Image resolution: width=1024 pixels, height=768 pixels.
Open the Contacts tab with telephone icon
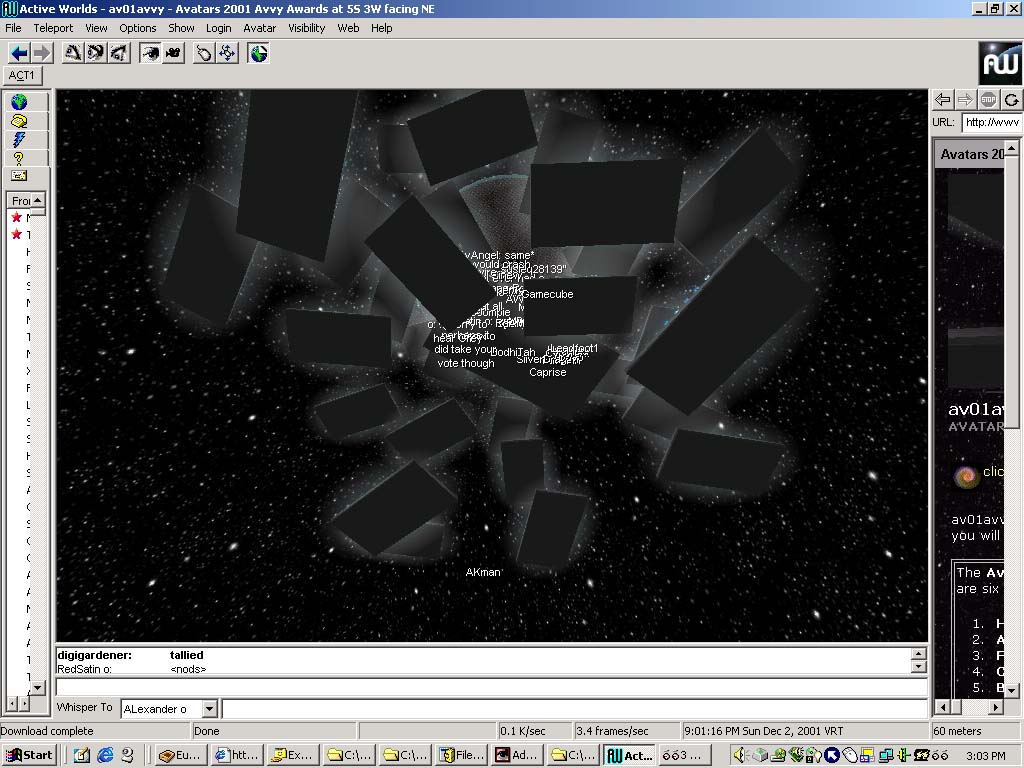[19, 121]
